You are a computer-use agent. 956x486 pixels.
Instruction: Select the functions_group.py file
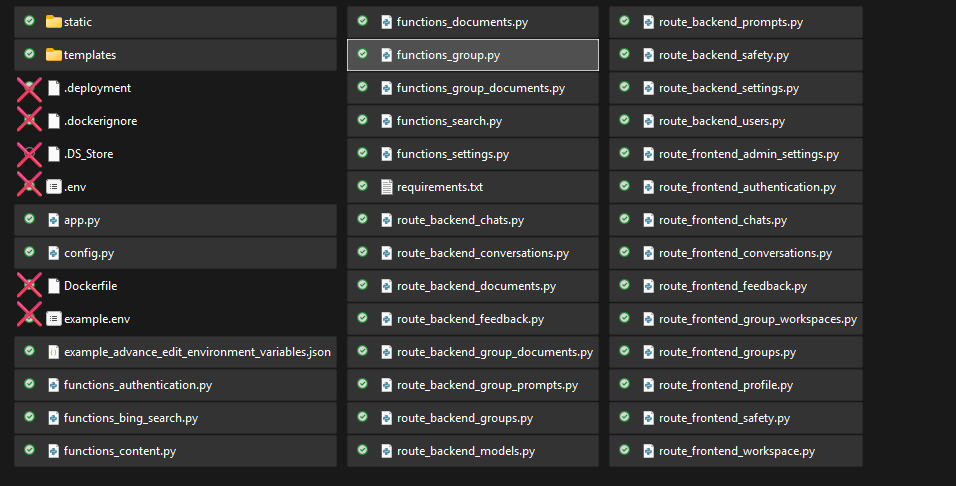tap(448, 55)
